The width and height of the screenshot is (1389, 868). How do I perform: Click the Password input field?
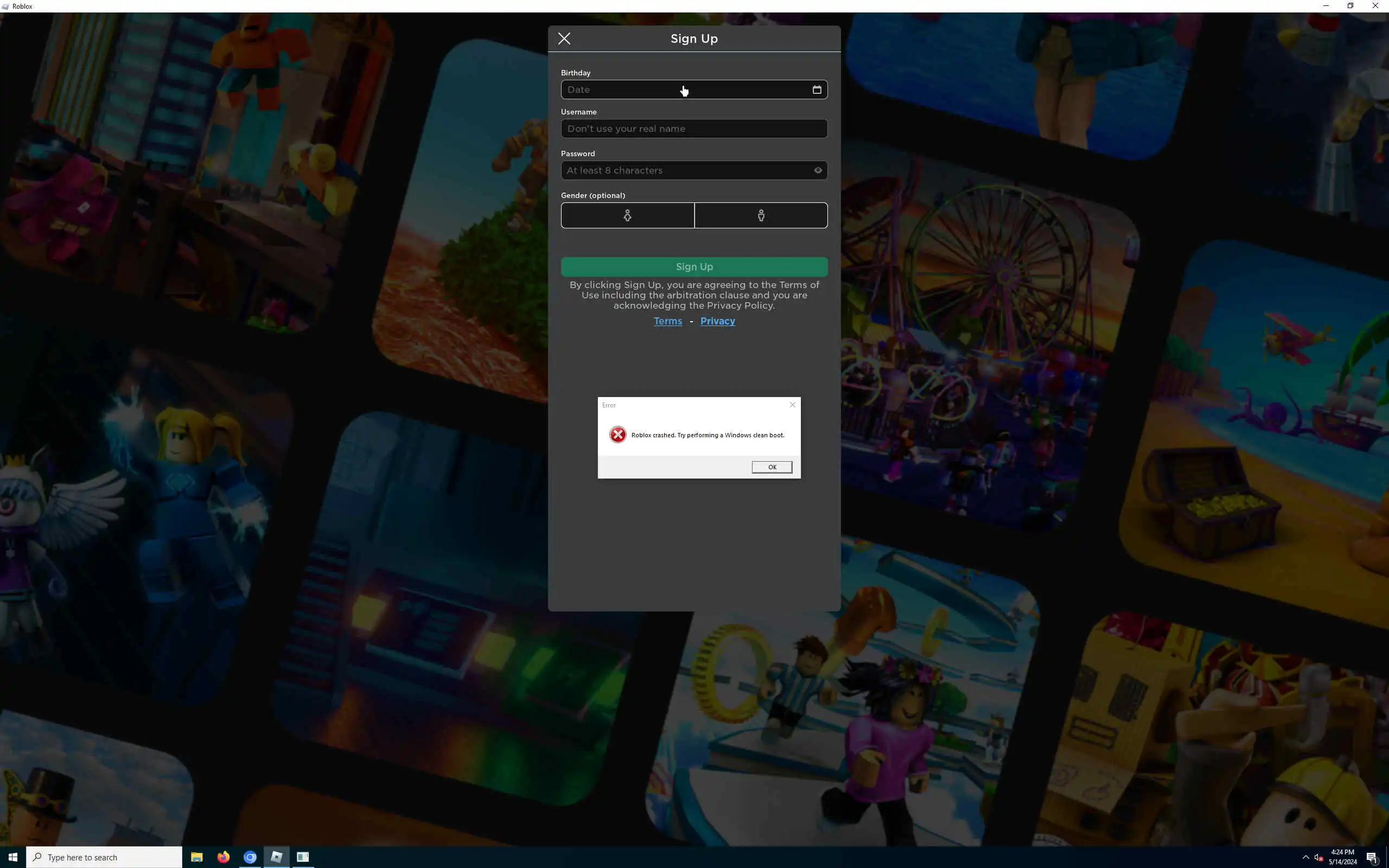coord(686,170)
